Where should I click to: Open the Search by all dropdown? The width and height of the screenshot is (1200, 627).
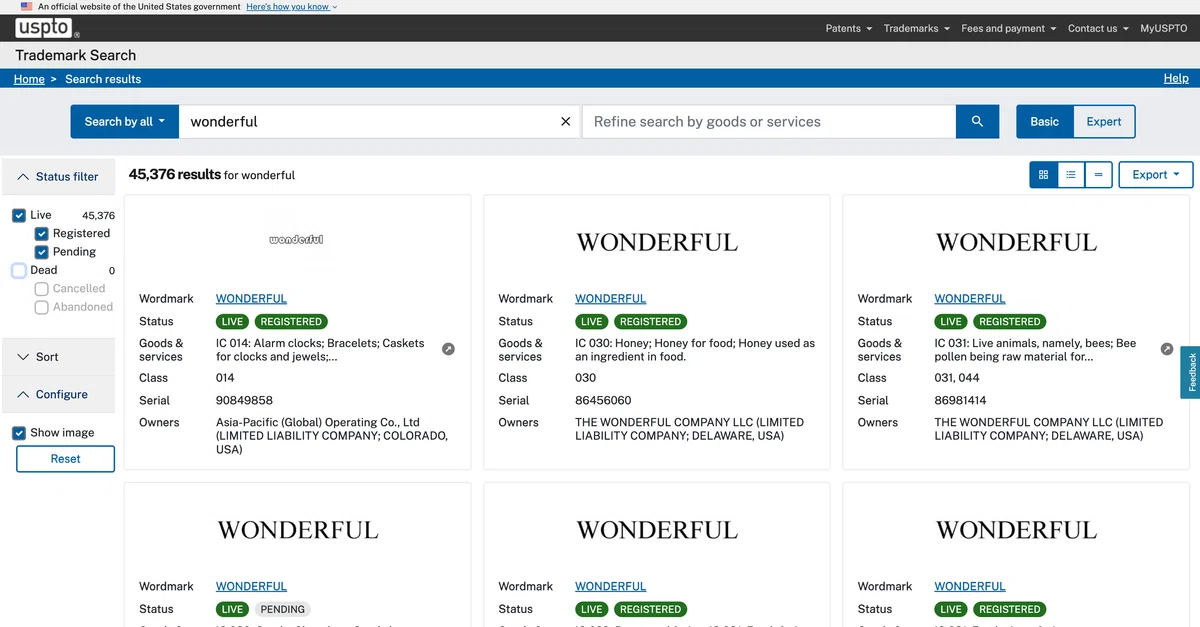tap(124, 121)
